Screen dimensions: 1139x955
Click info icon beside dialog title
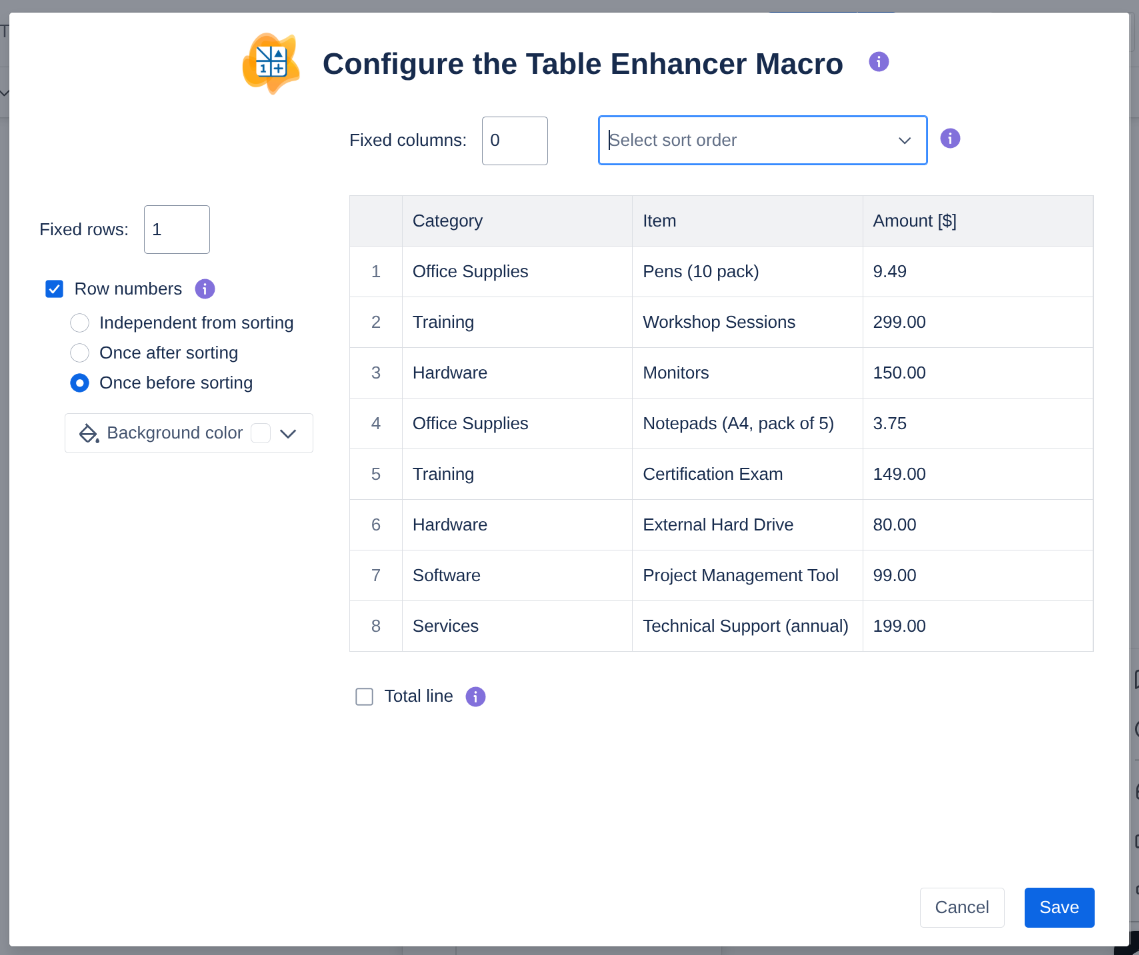pos(879,62)
